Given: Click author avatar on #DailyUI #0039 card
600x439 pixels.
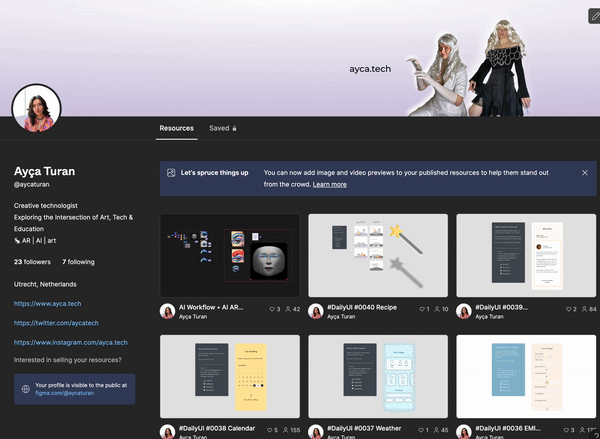Looking at the screenshot, I should 464,312.
